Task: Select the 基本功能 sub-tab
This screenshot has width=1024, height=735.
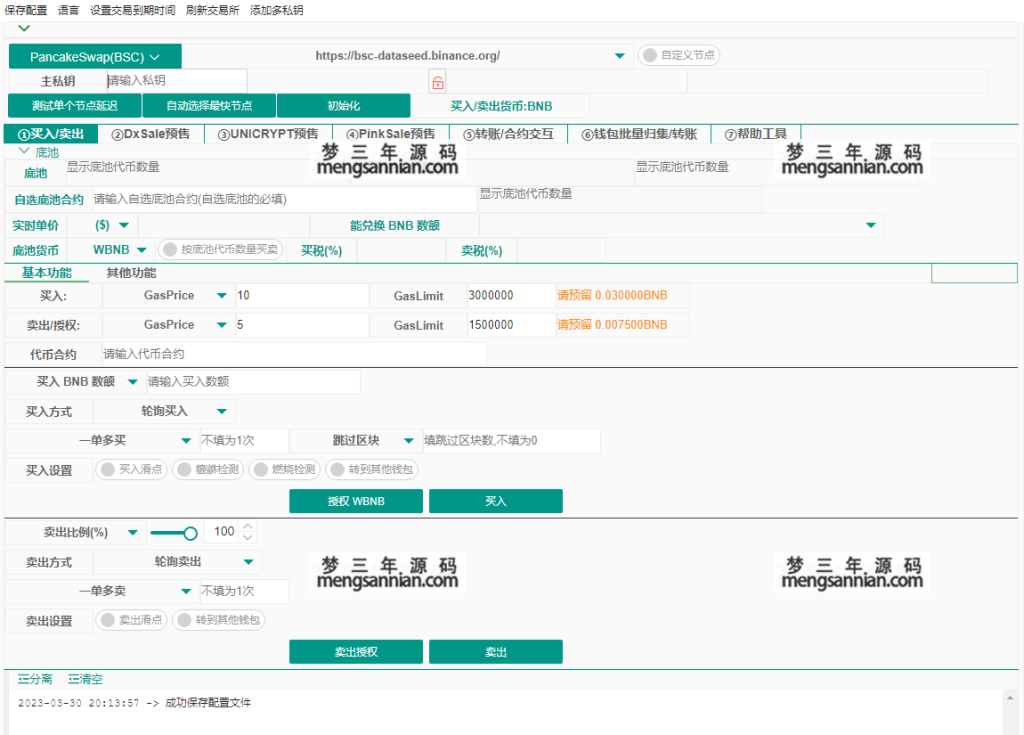Action: pyautogui.click(x=46, y=272)
